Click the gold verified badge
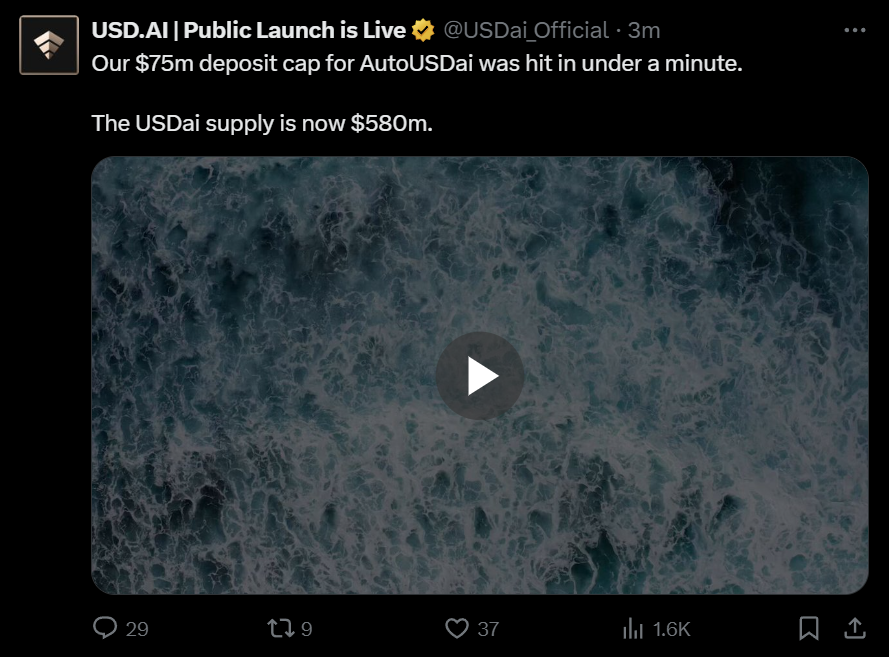The image size is (889, 657). click(423, 30)
